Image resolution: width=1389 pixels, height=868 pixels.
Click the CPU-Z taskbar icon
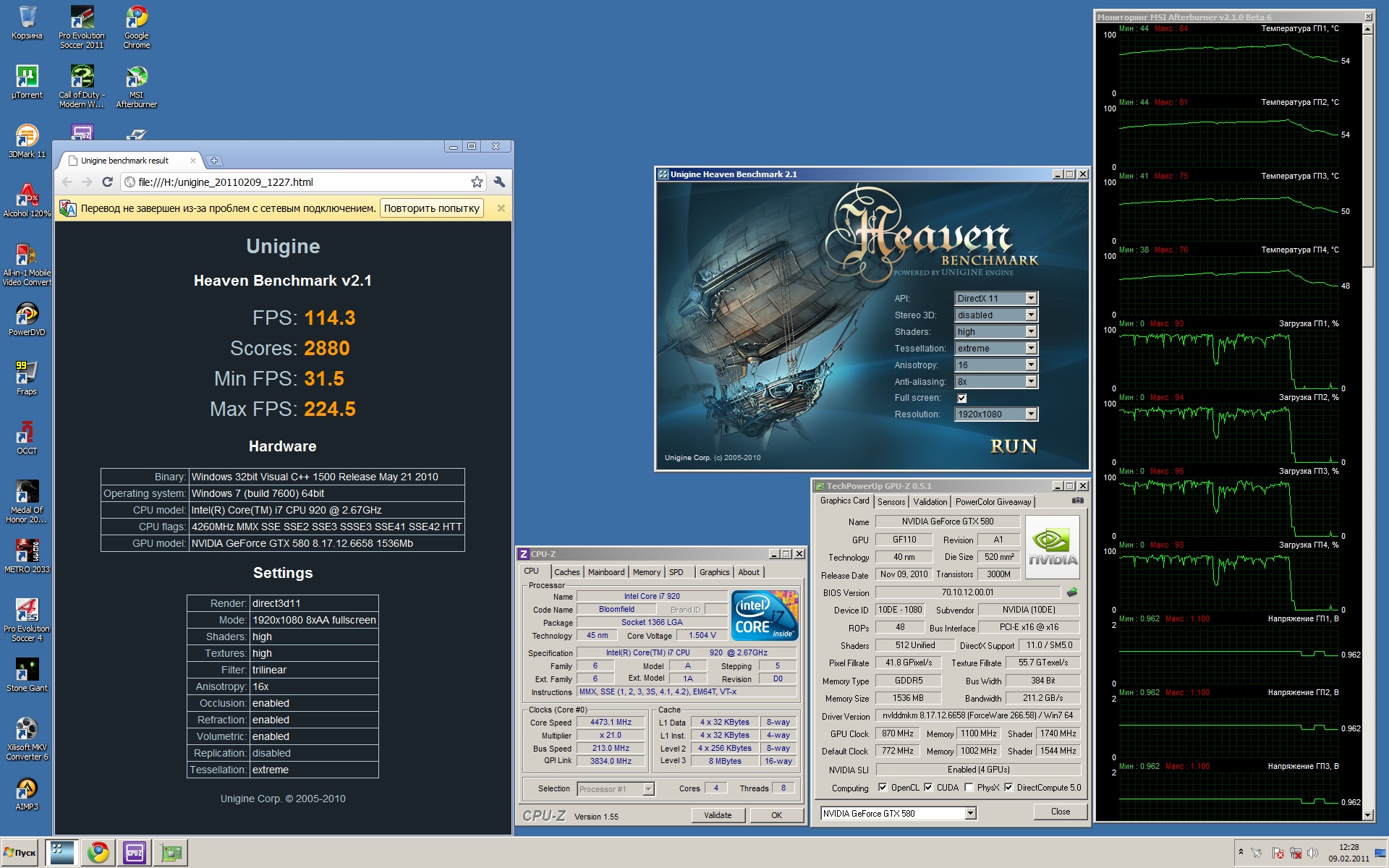click(135, 853)
